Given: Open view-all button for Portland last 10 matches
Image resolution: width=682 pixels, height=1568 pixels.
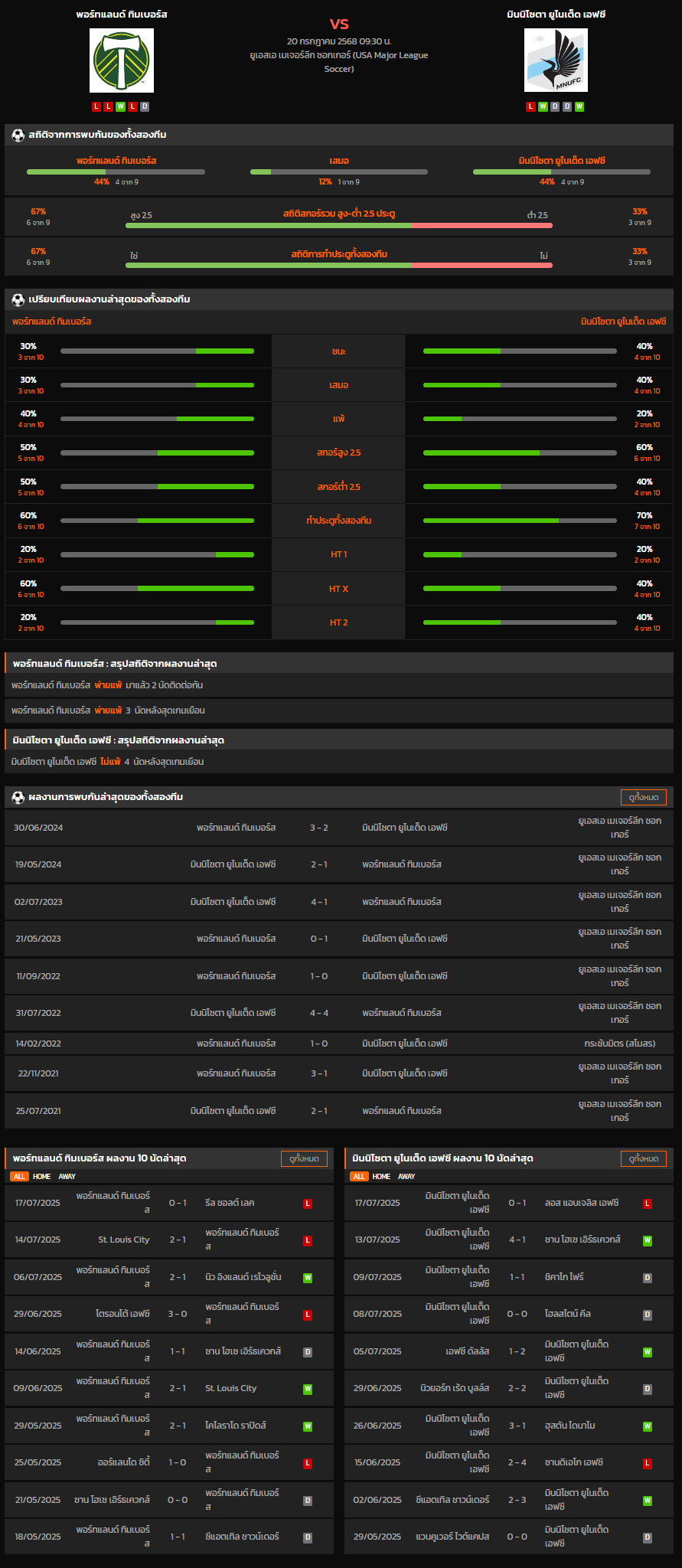Looking at the screenshot, I should pyautogui.click(x=305, y=1159).
